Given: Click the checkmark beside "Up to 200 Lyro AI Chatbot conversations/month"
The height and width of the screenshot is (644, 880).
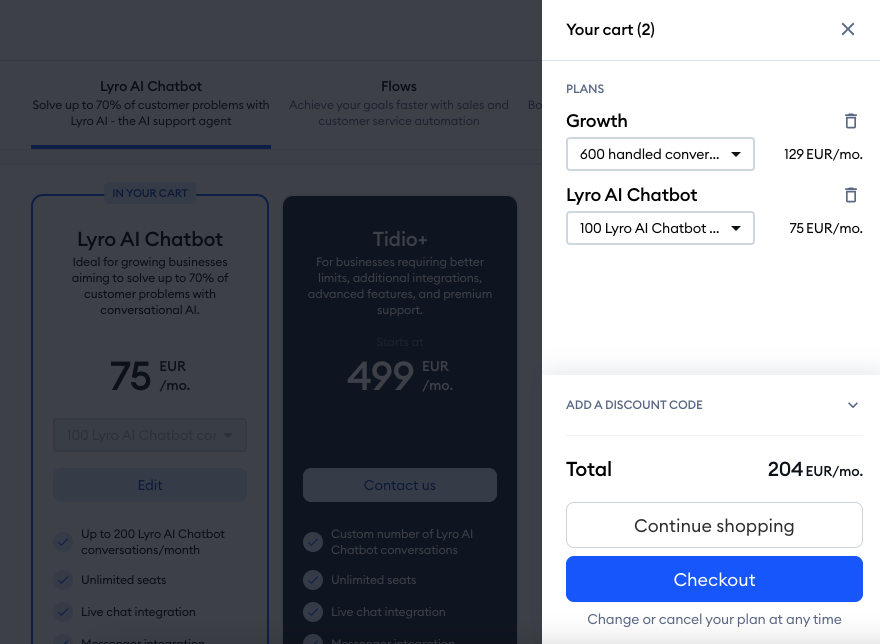Looking at the screenshot, I should (x=62, y=541).
